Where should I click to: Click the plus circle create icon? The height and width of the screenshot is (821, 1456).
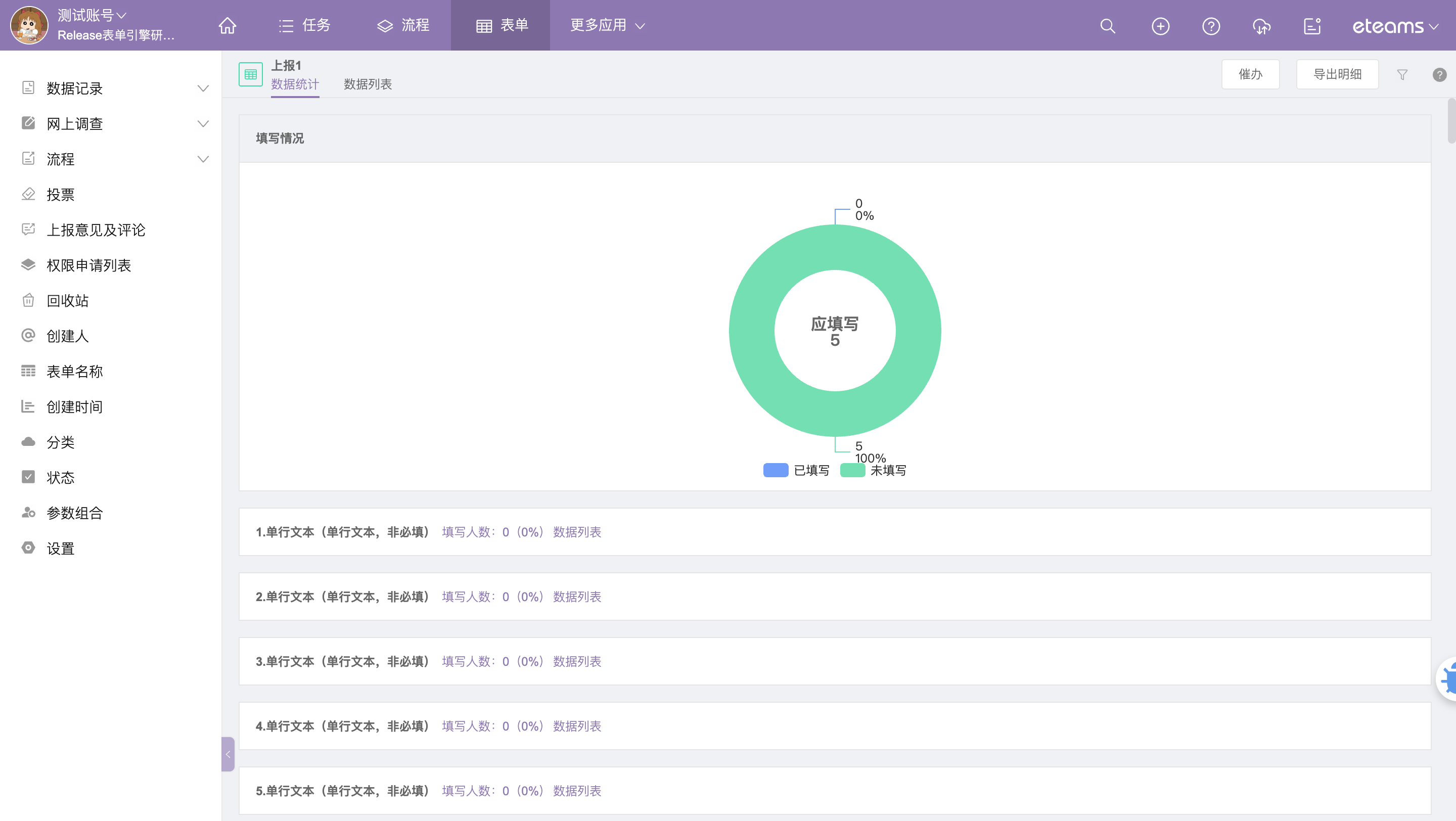click(1160, 26)
